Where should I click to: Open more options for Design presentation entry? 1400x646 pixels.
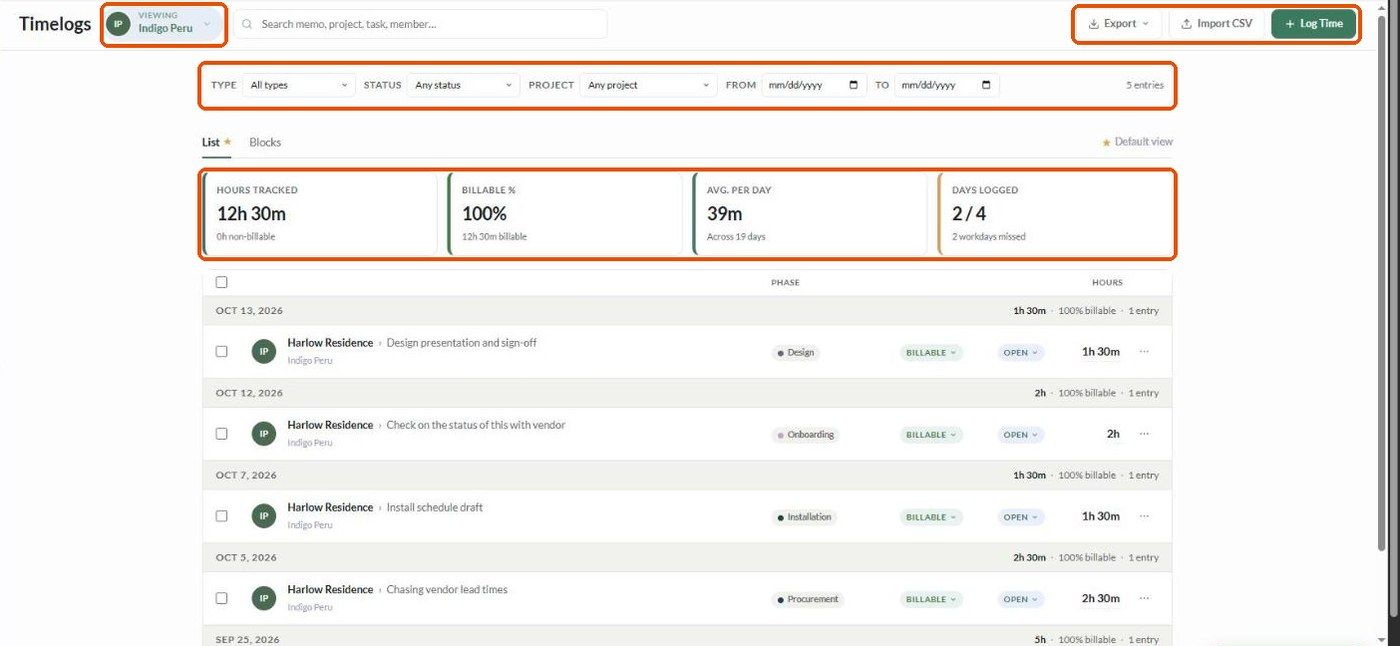(1144, 351)
